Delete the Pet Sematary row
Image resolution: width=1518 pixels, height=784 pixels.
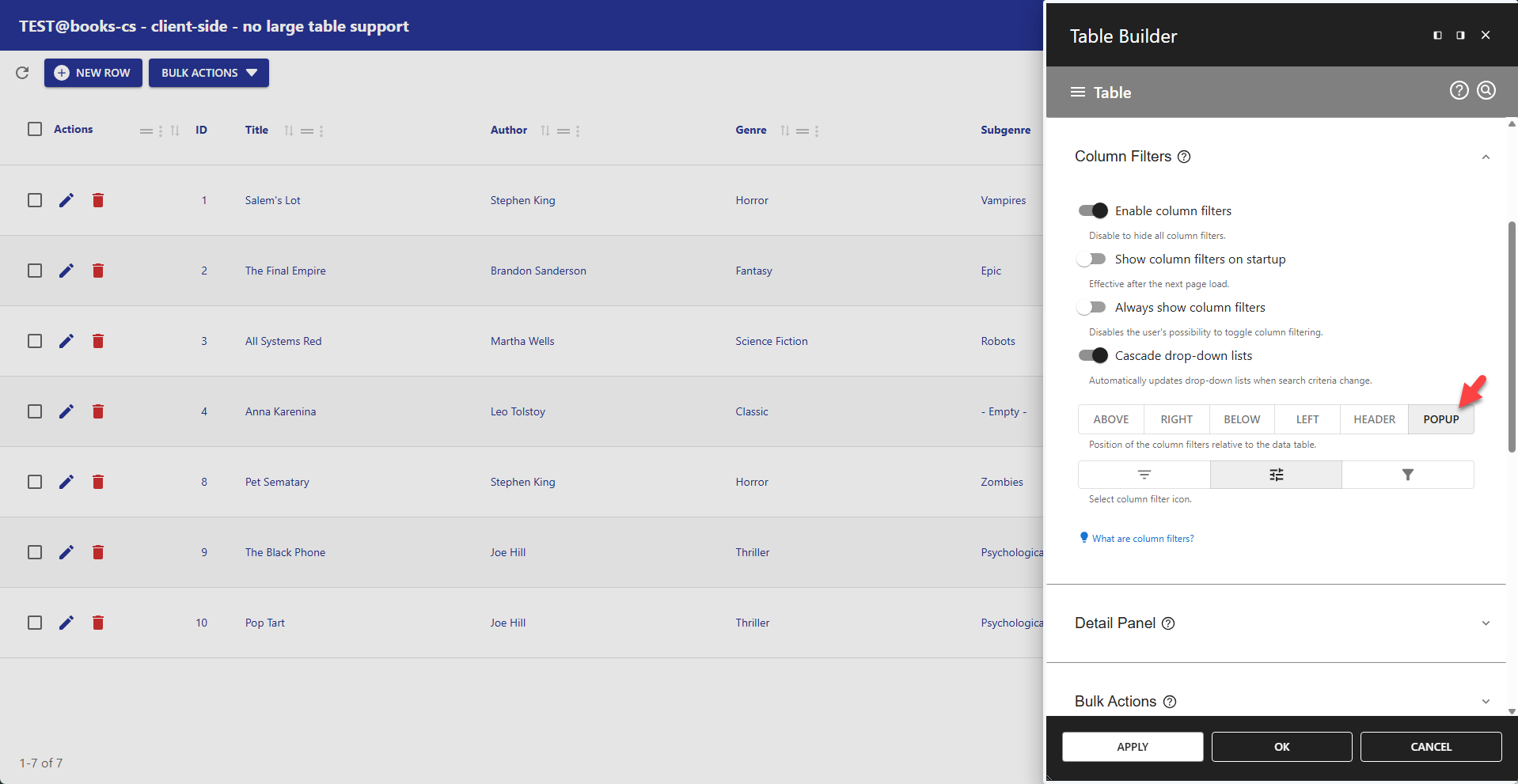(x=98, y=482)
